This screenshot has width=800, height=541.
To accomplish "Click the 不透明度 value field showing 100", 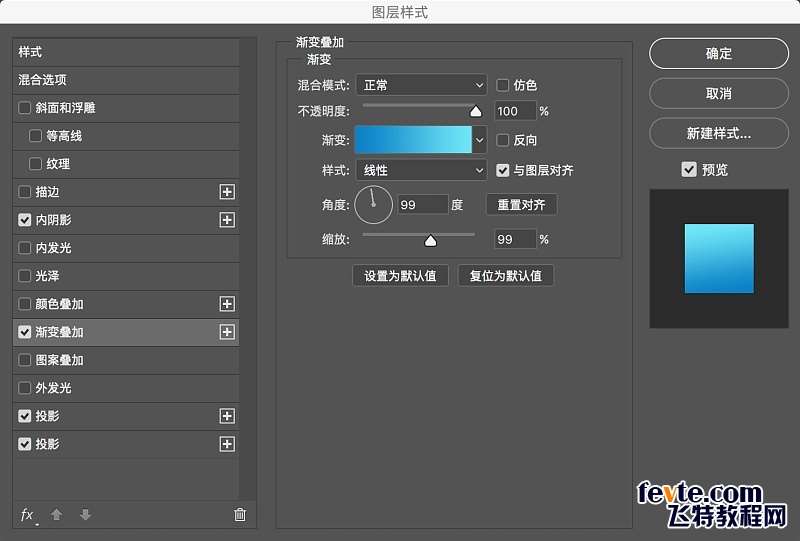I will click(515, 111).
